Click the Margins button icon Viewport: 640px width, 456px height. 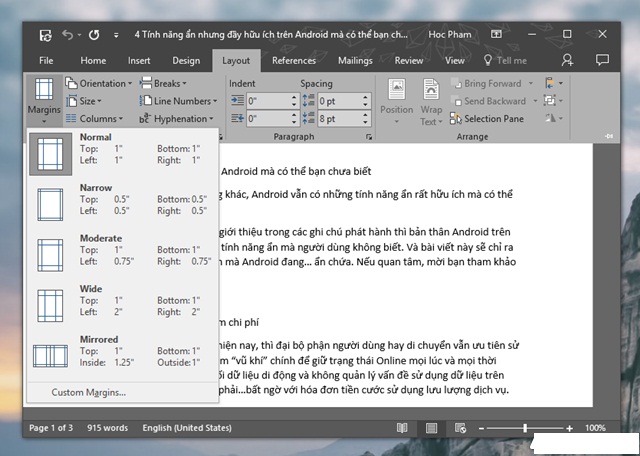(x=43, y=93)
